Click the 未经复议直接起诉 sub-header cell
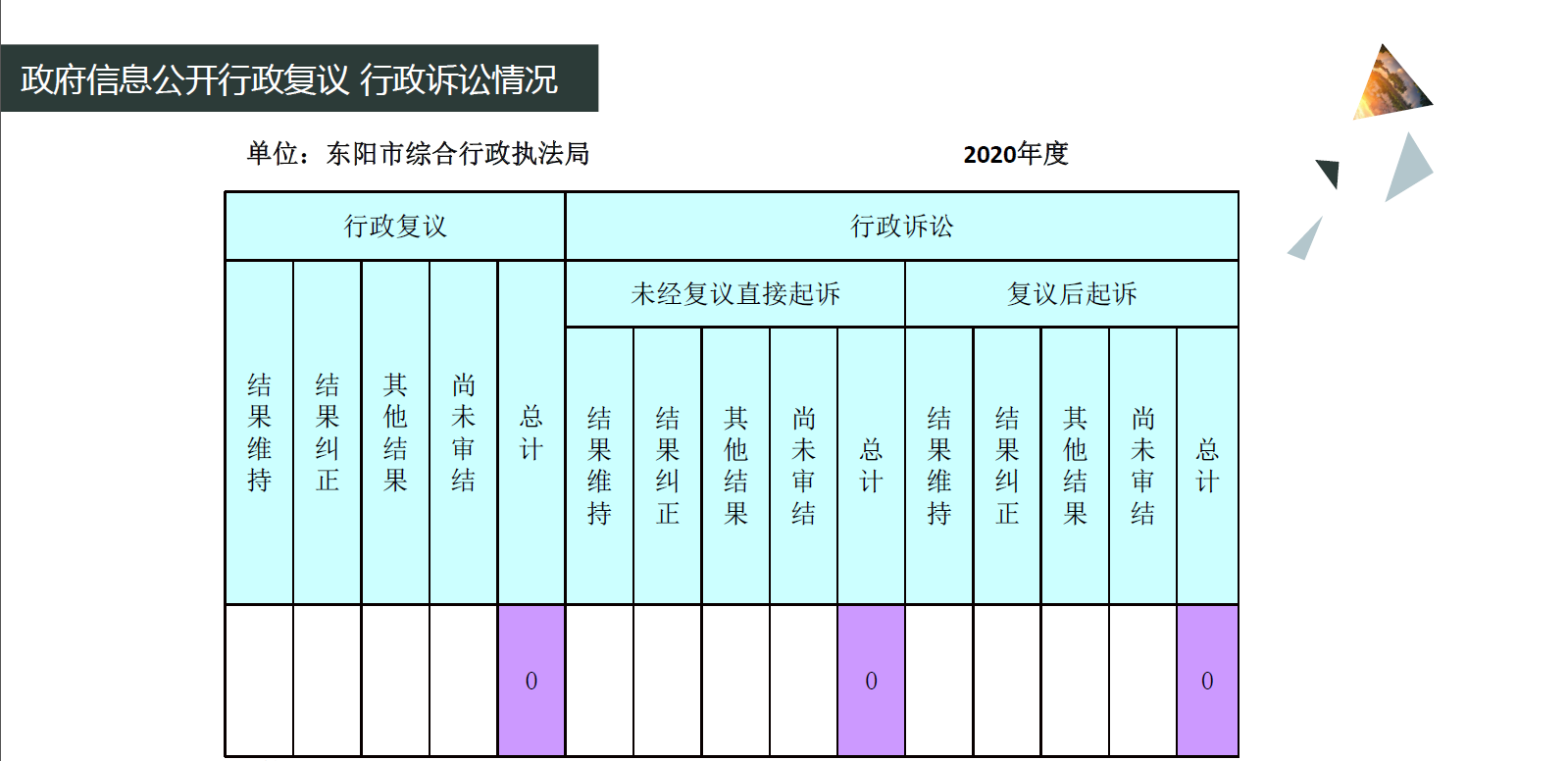Screen dimensions: 1568x761 point(734,294)
